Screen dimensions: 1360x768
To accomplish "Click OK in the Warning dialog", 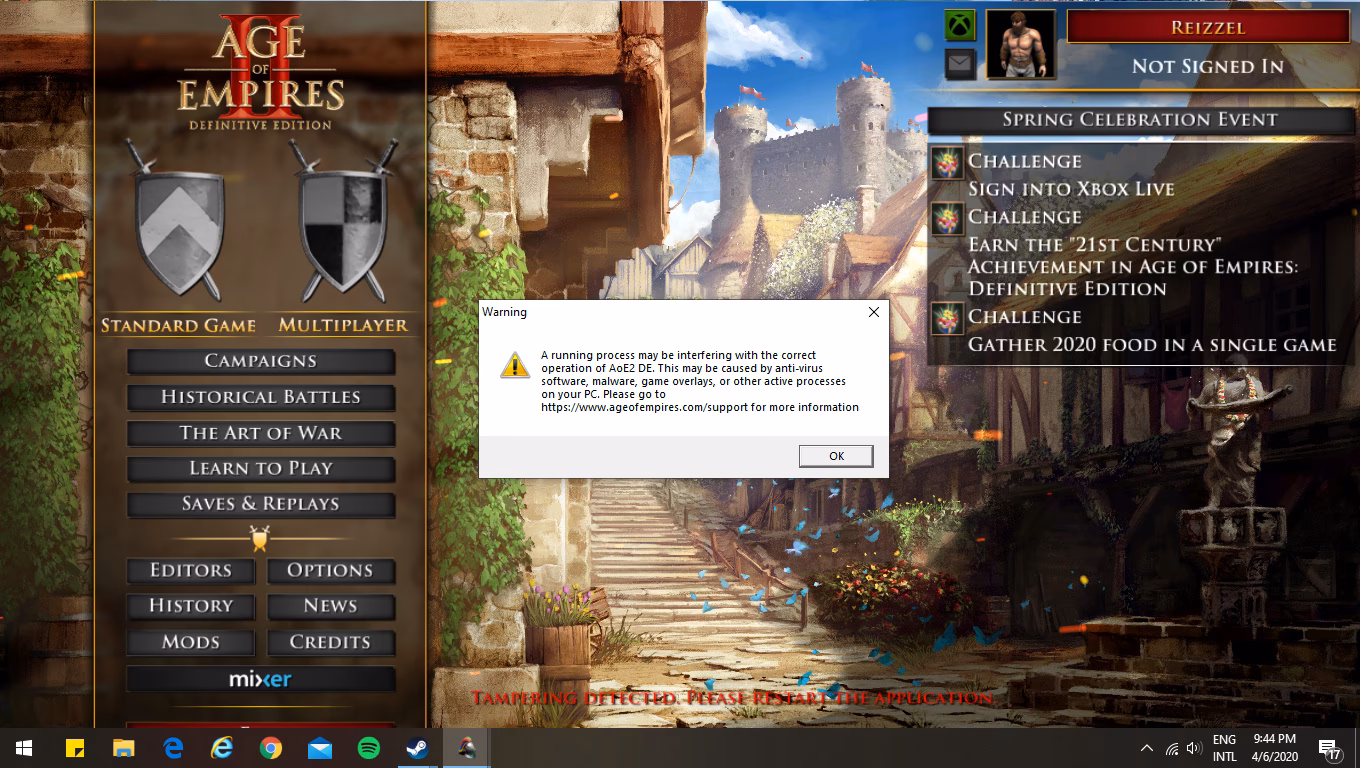I will 837,456.
